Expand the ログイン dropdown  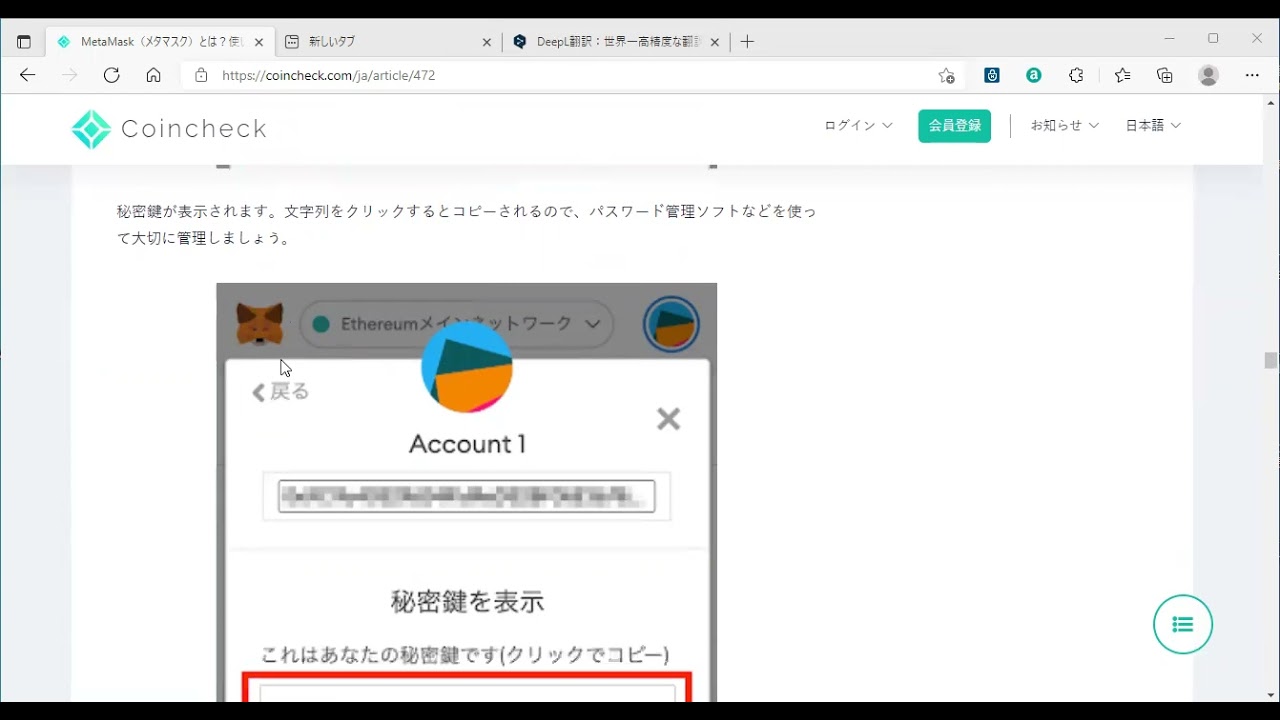click(858, 126)
